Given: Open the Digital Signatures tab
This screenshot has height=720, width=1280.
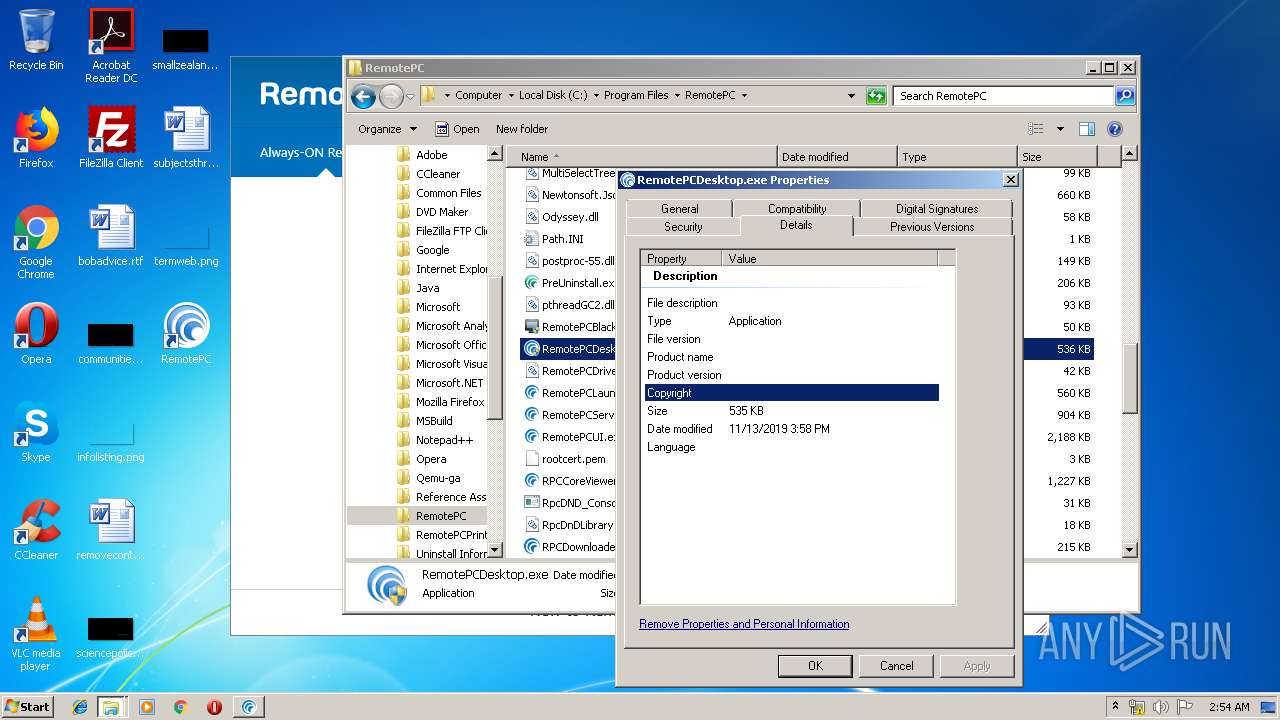Looking at the screenshot, I should pos(937,209).
